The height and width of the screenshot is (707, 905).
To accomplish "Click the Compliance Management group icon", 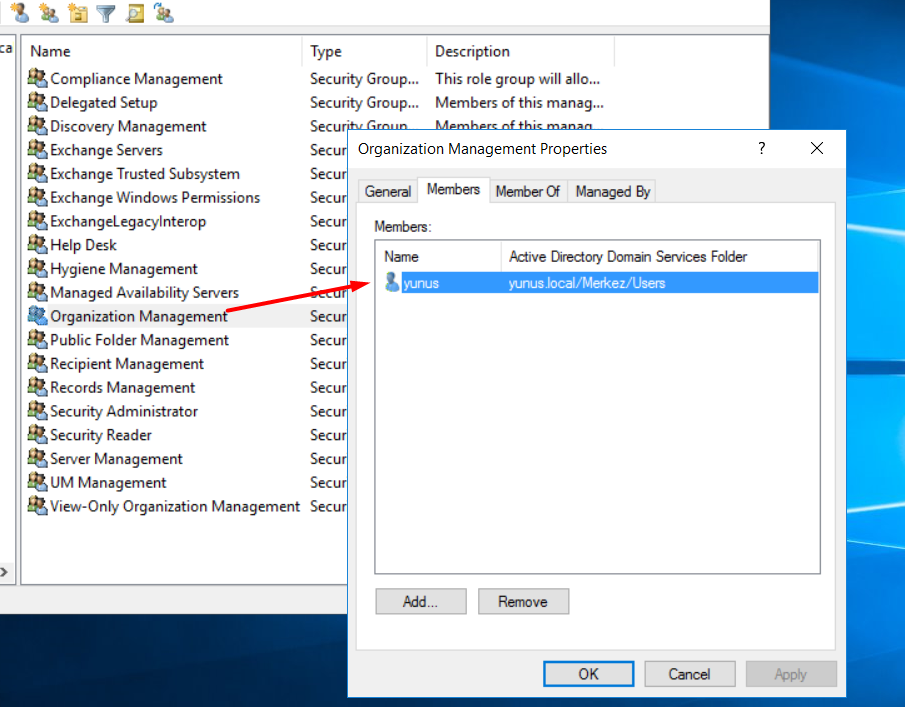I will [x=38, y=78].
